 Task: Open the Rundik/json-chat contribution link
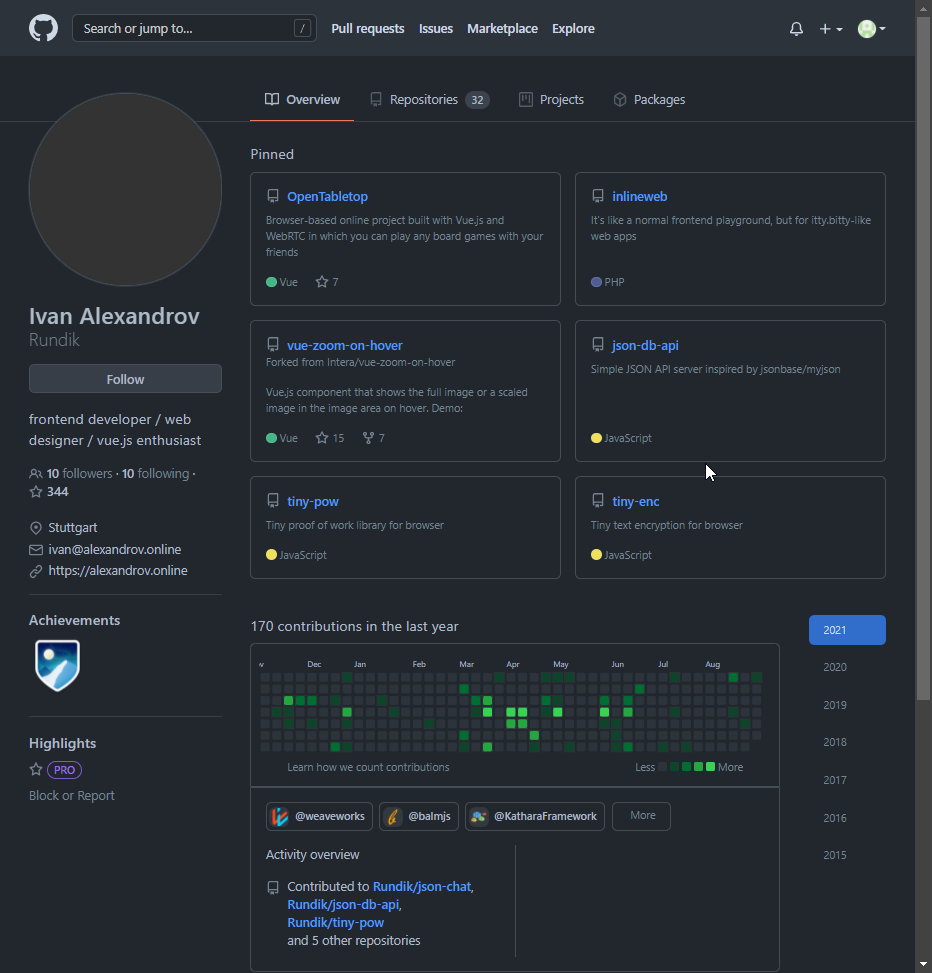pyautogui.click(x=422, y=887)
